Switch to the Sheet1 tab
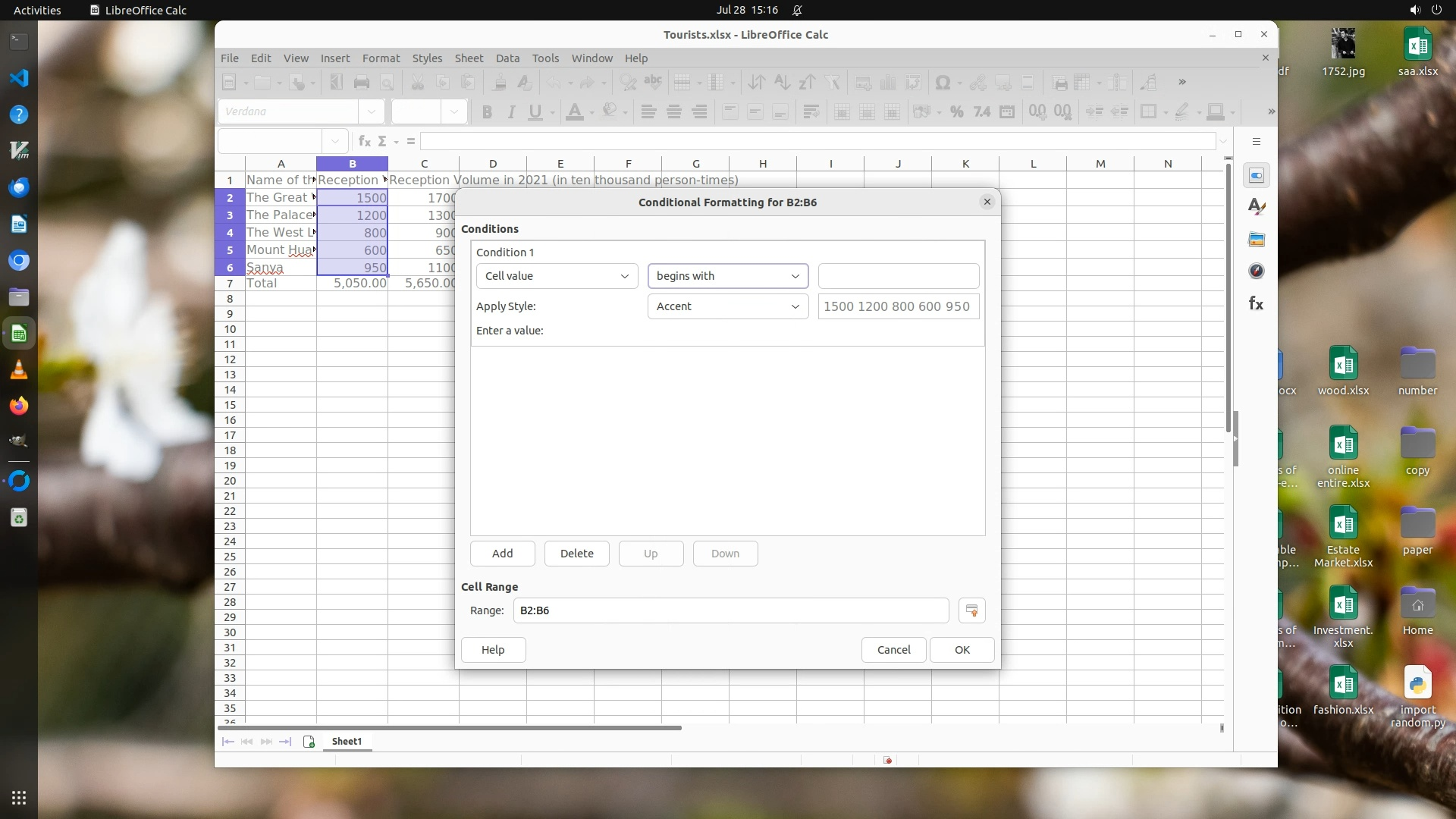1456x819 pixels. (347, 742)
